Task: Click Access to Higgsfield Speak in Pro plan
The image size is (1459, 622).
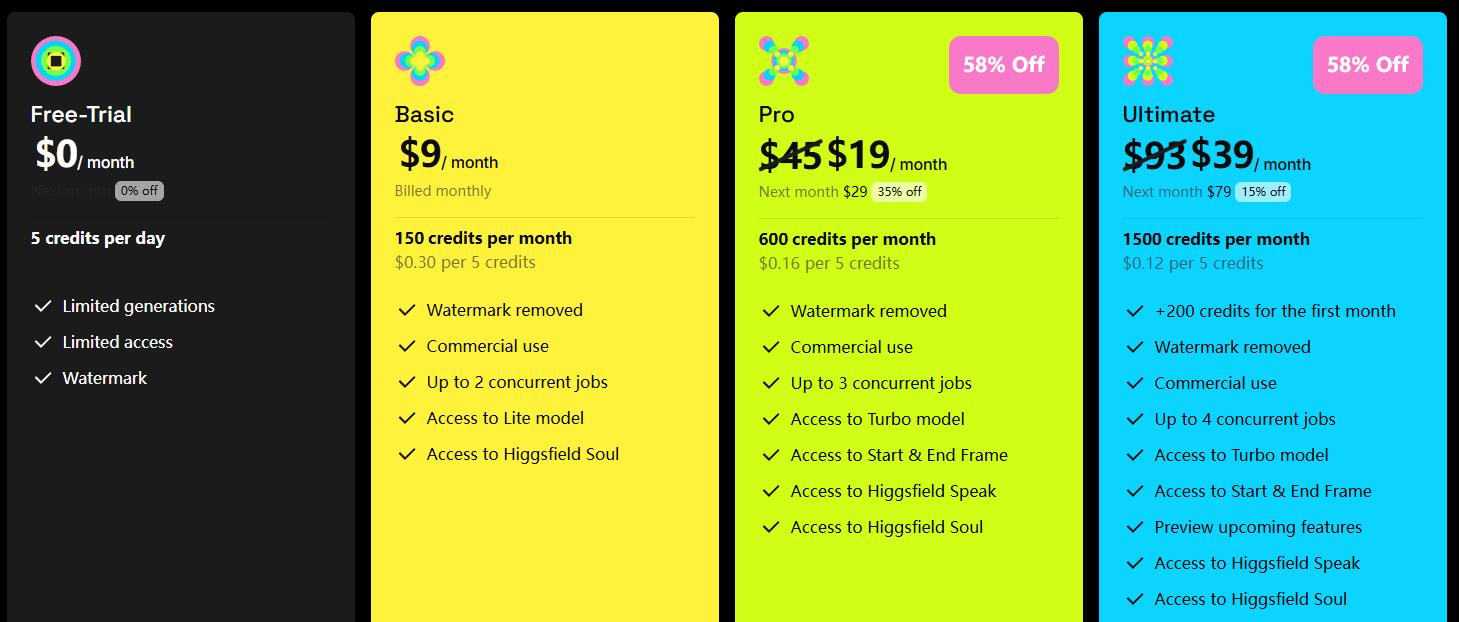Action: coord(893,491)
